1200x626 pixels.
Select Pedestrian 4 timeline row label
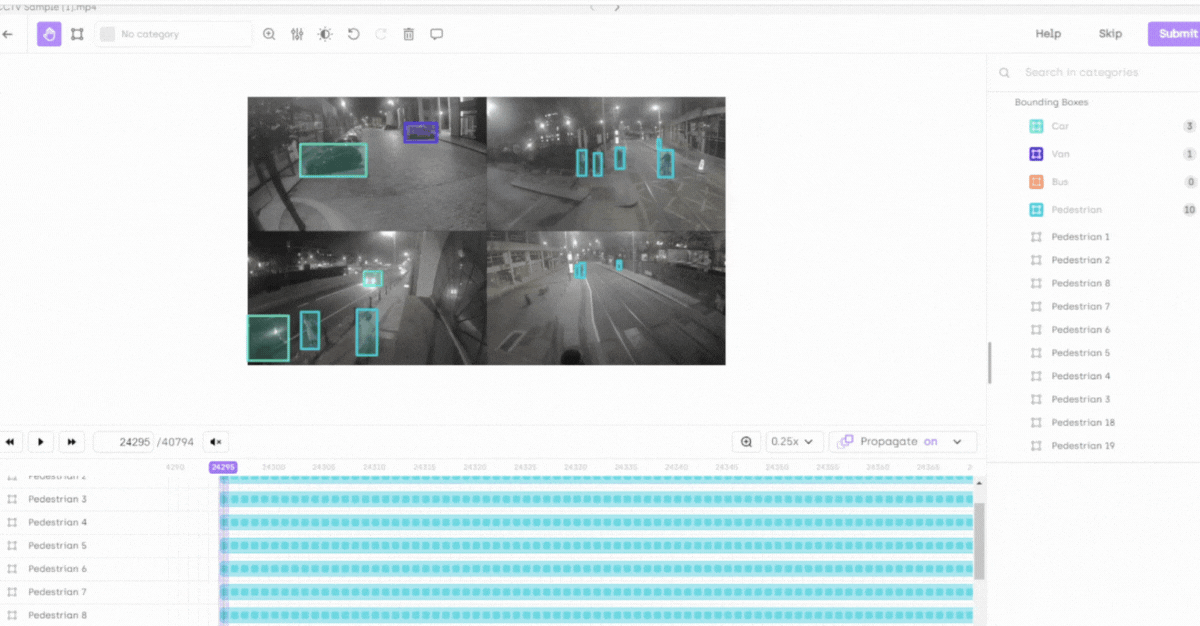pyautogui.click(x=57, y=522)
